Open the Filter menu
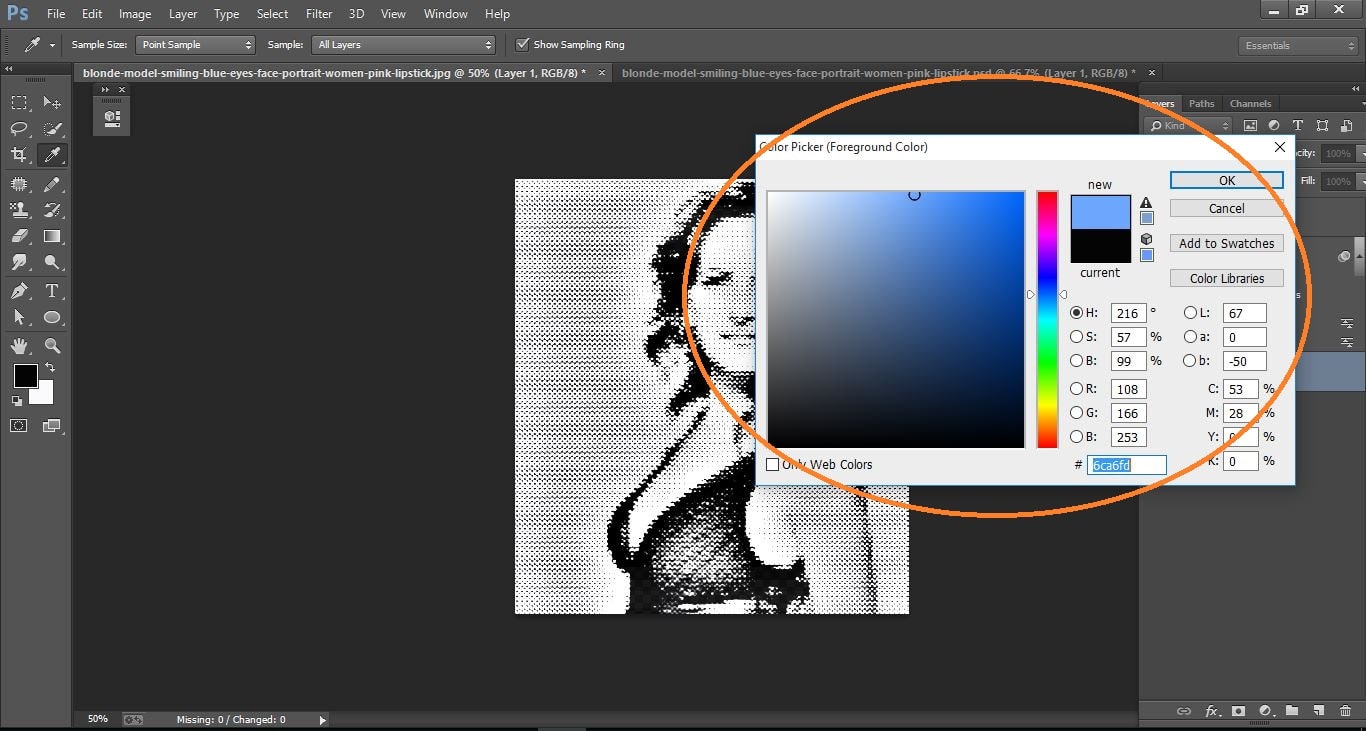 click(x=318, y=13)
